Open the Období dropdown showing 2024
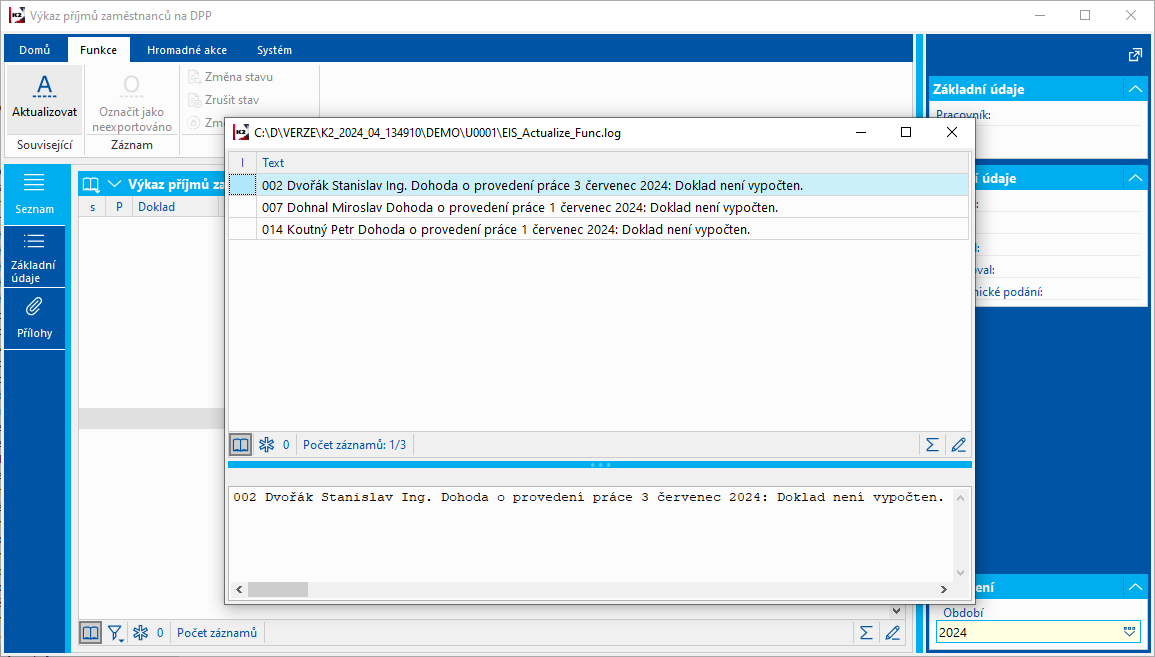The image size is (1155, 657). [x=1131, y=632]
